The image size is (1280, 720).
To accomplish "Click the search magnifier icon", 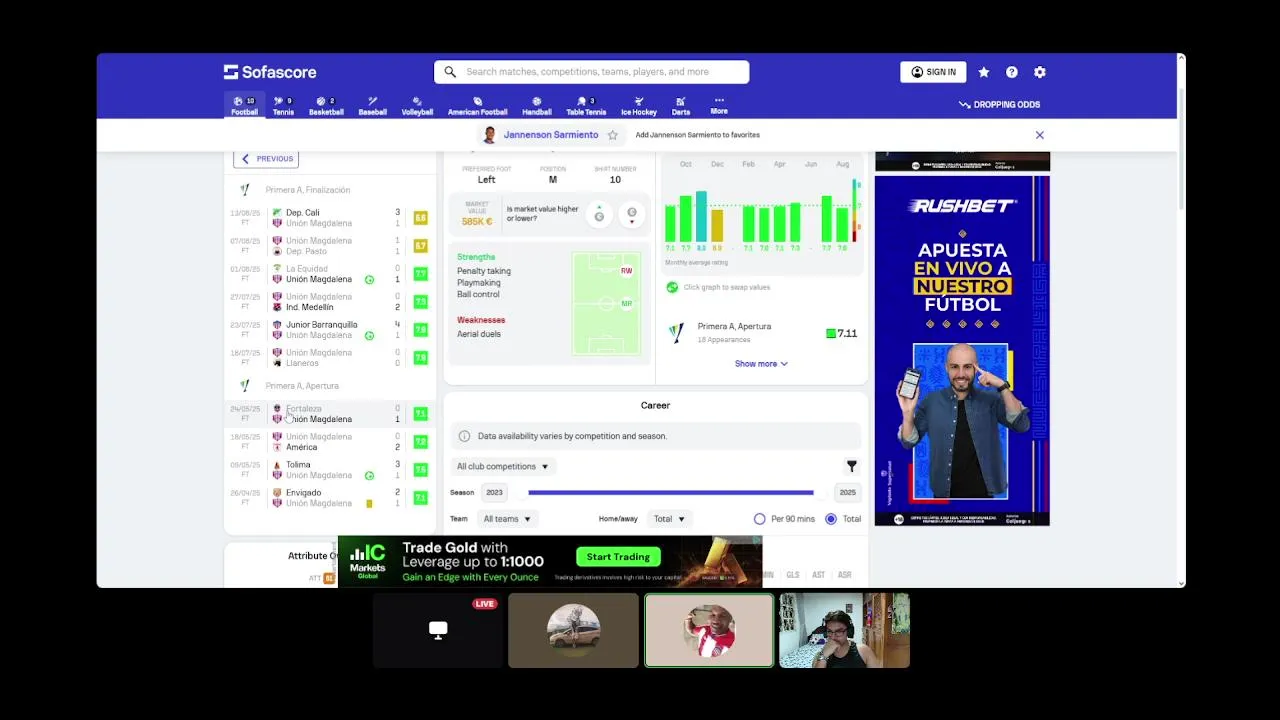I will 450,72.
